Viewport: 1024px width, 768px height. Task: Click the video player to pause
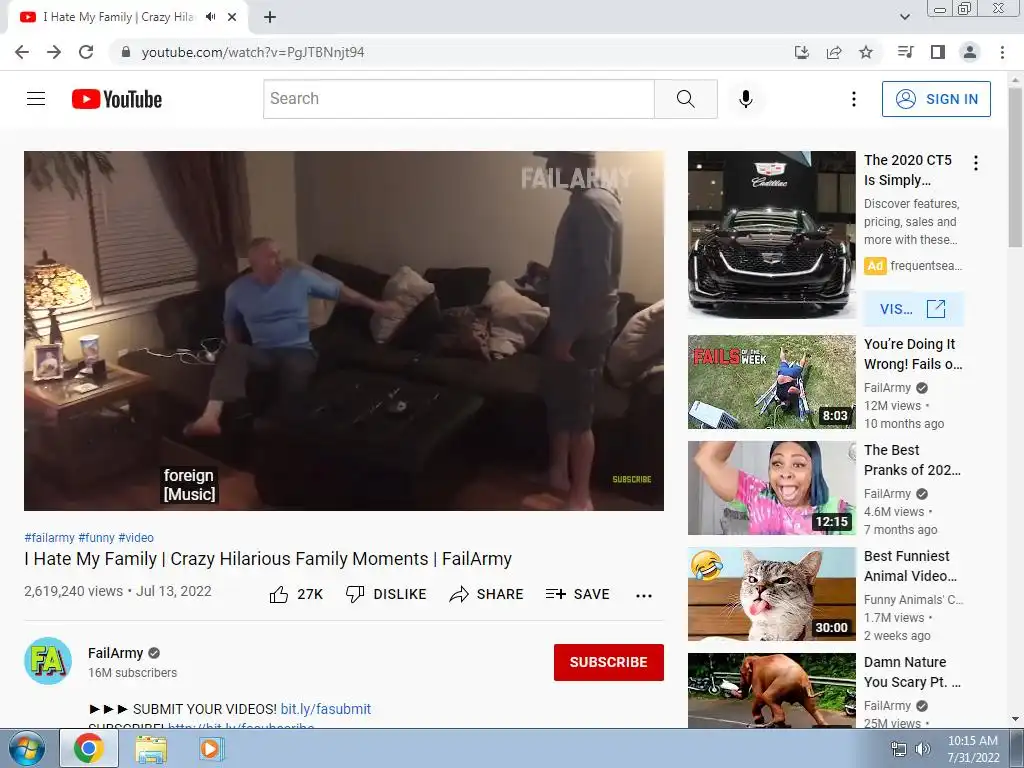tap(344, 331)
